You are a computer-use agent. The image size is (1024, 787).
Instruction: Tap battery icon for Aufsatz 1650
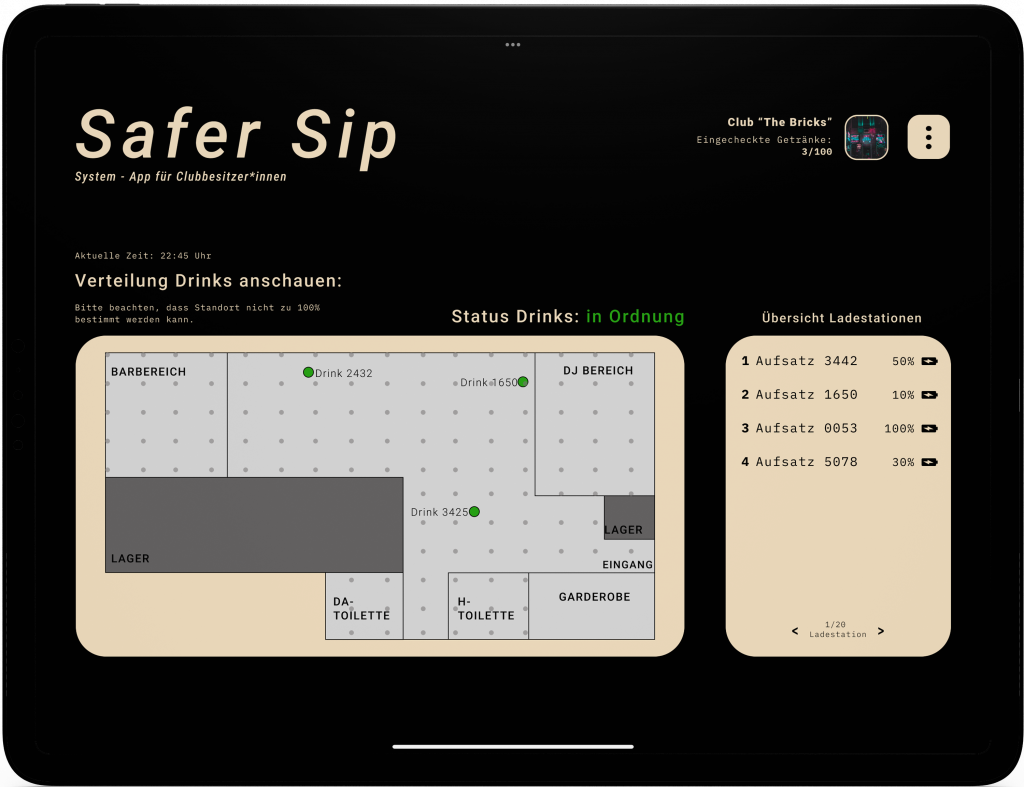click(929, 395)
